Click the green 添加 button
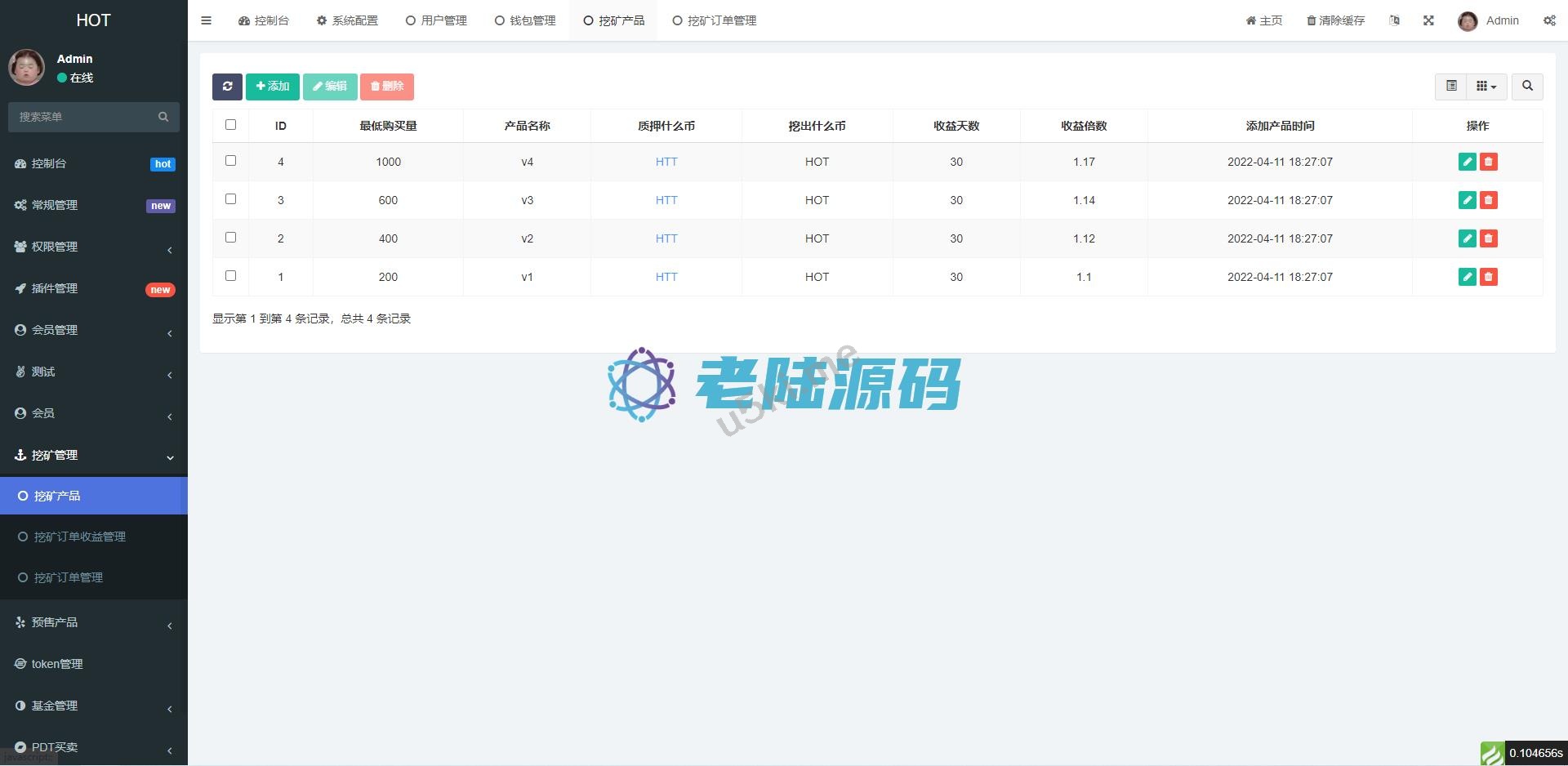The width and height of the screenshot is (1568, 766). 273,87
